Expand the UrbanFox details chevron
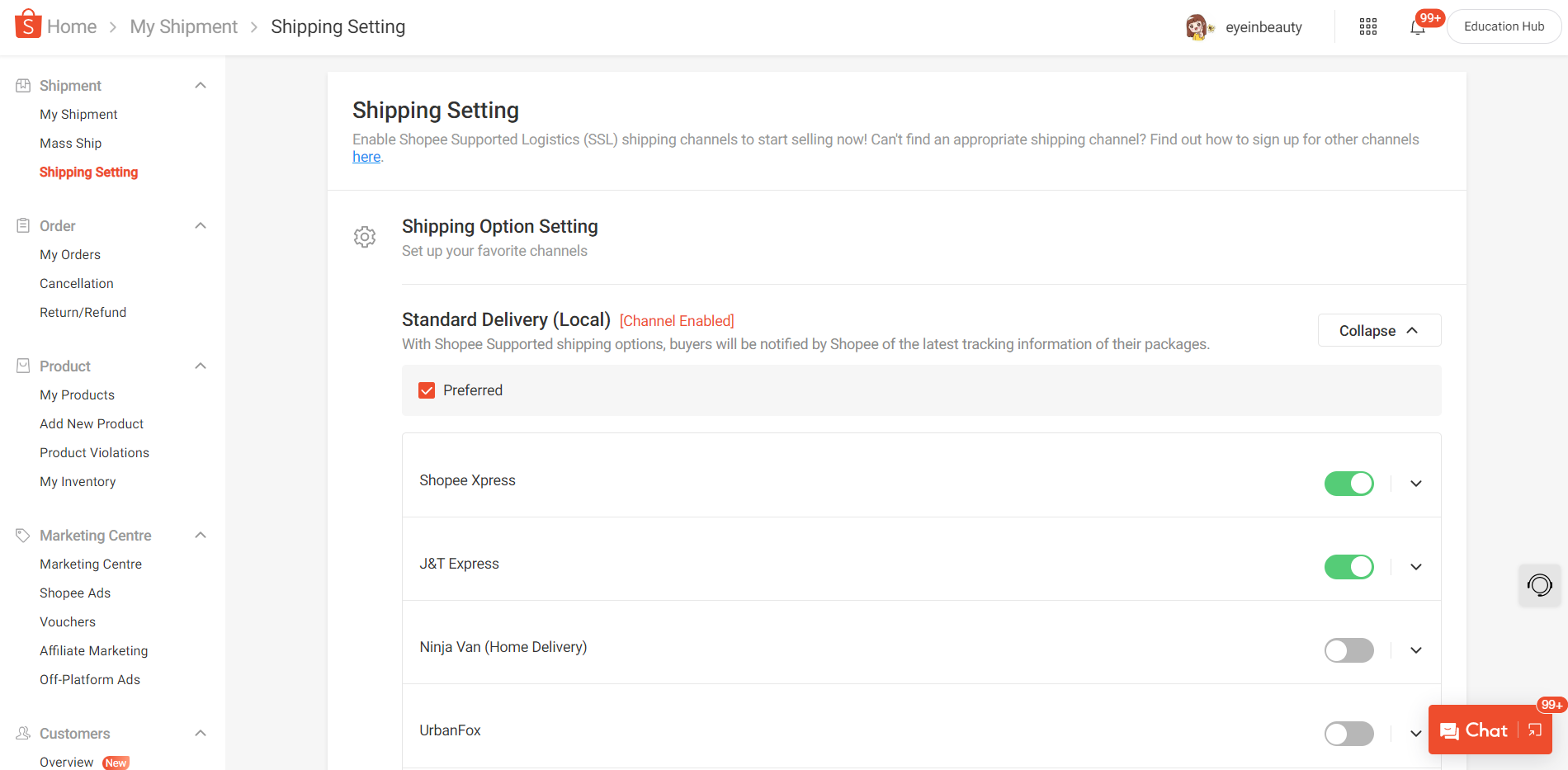This screenshot has height=770, width=1568. coord(1415,733)
